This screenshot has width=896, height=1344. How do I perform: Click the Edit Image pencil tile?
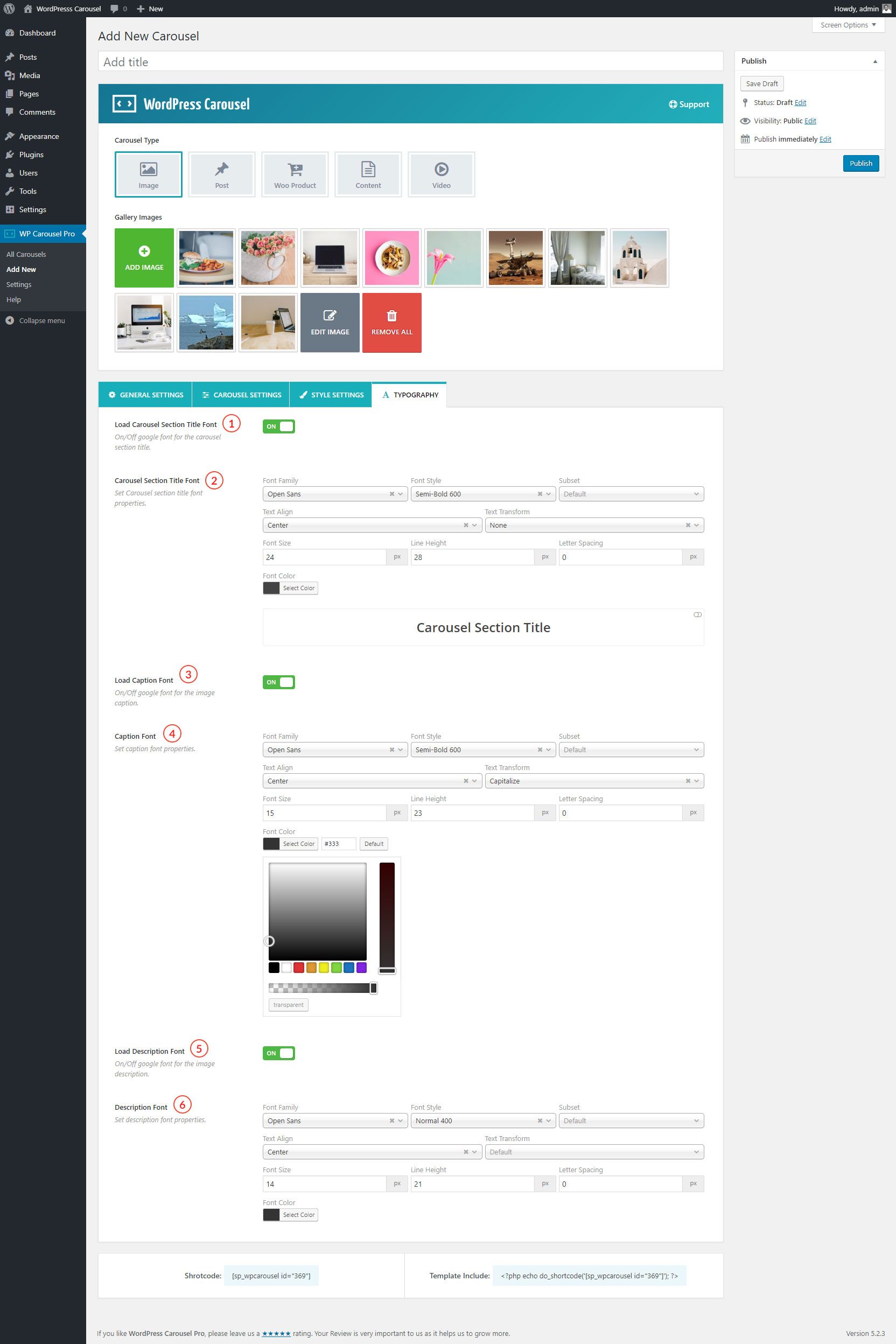click(330, 323)
